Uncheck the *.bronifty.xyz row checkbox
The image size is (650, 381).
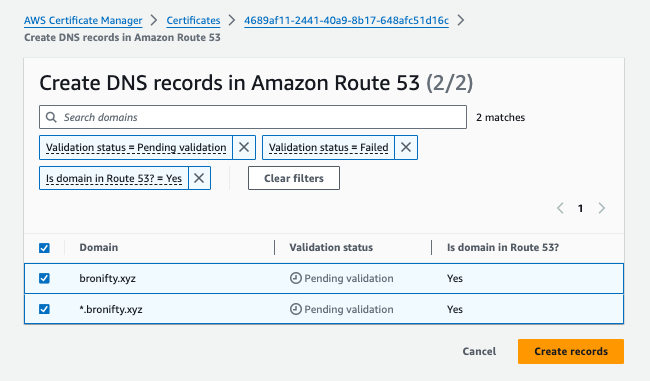coord(44,309)
